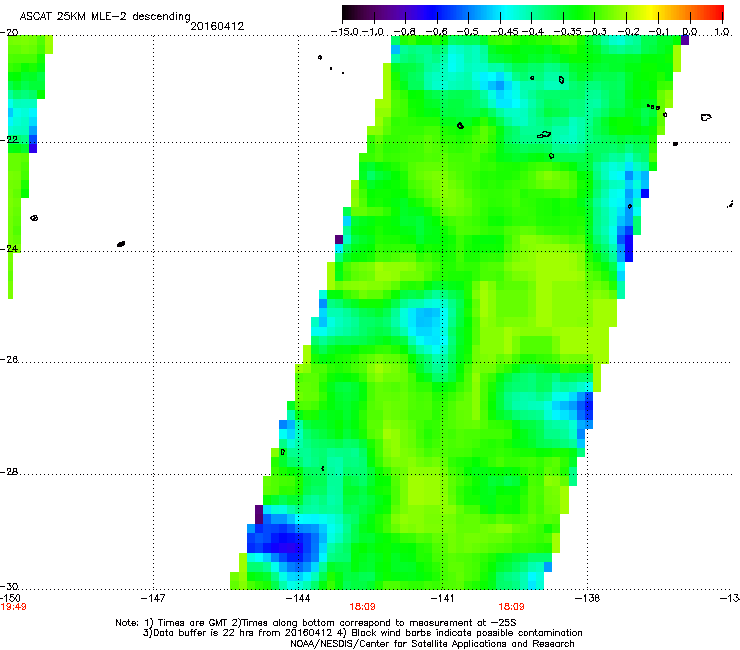
Task: Click the red '18:09' time between -144 and -141
Action: (362, 607)
